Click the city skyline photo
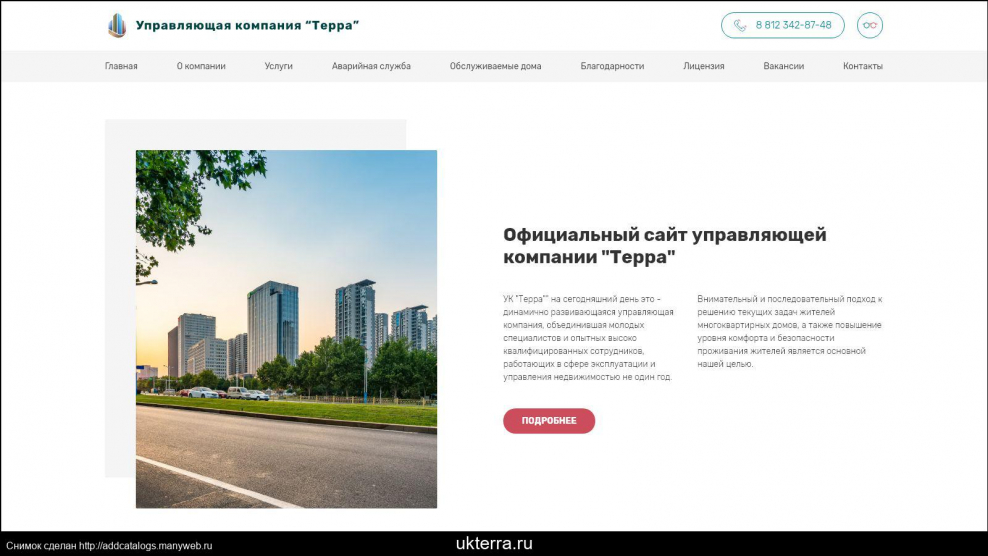988x556 pixels. [x=286, y=329]
